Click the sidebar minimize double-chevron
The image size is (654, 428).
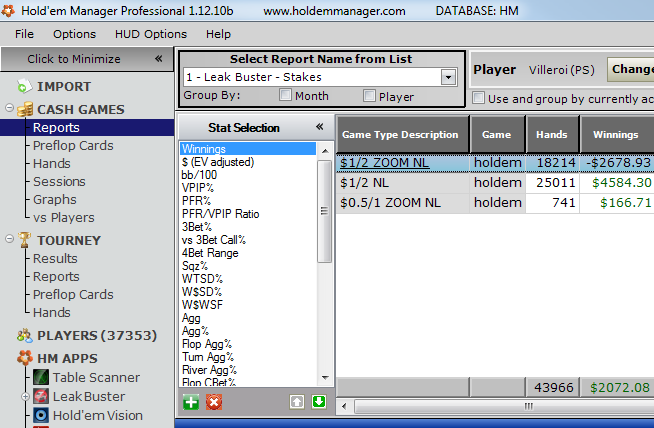pyautogui.click(x=158, y=58)
